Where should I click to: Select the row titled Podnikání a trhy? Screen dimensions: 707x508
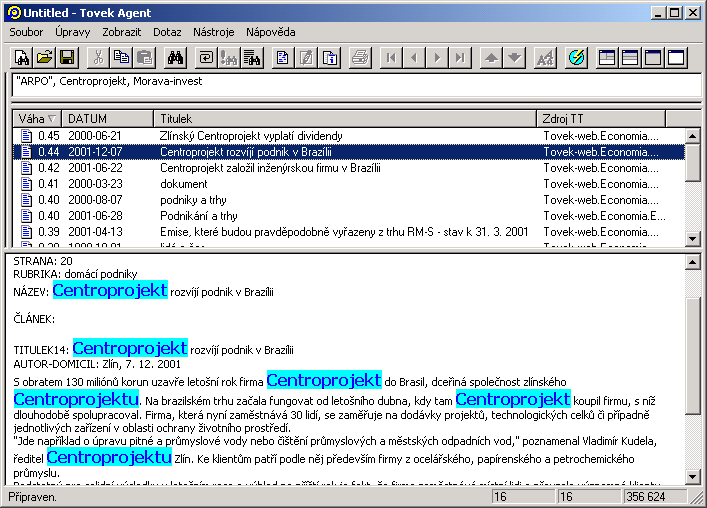click(348, 216)
